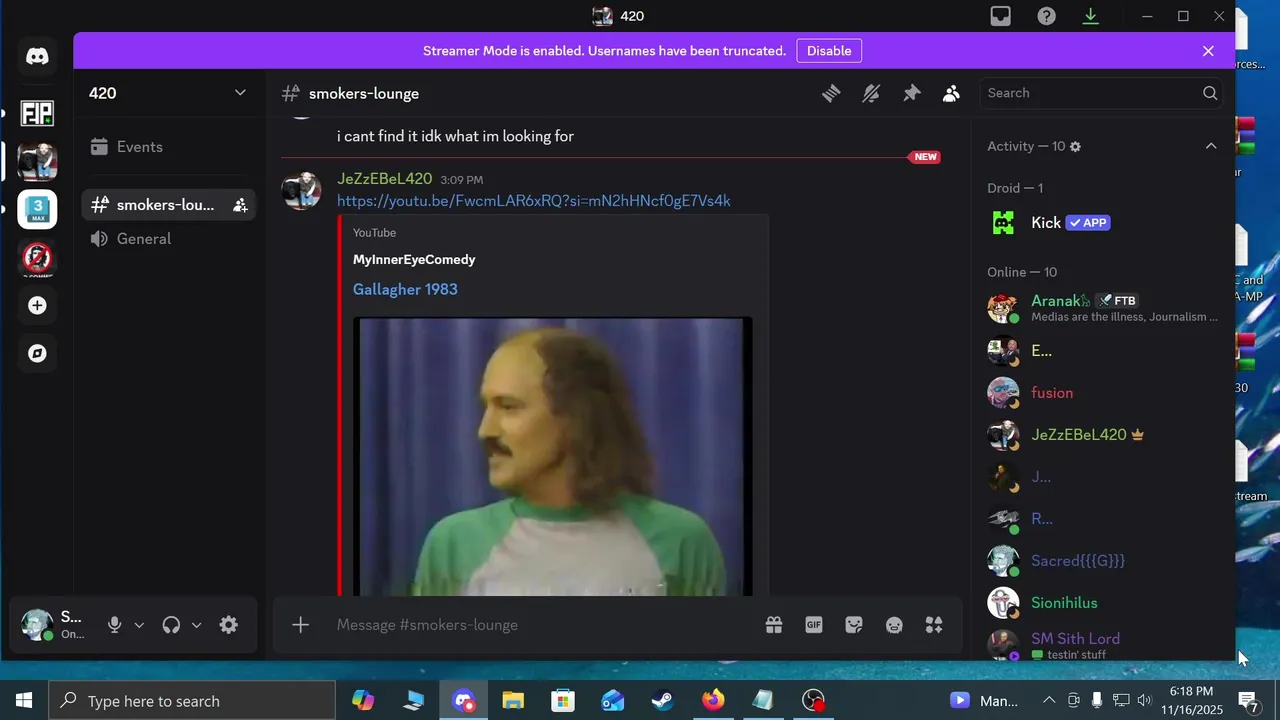Open the 3 MAX server icon
1280x720 pixels.
[x=37, y=209]
